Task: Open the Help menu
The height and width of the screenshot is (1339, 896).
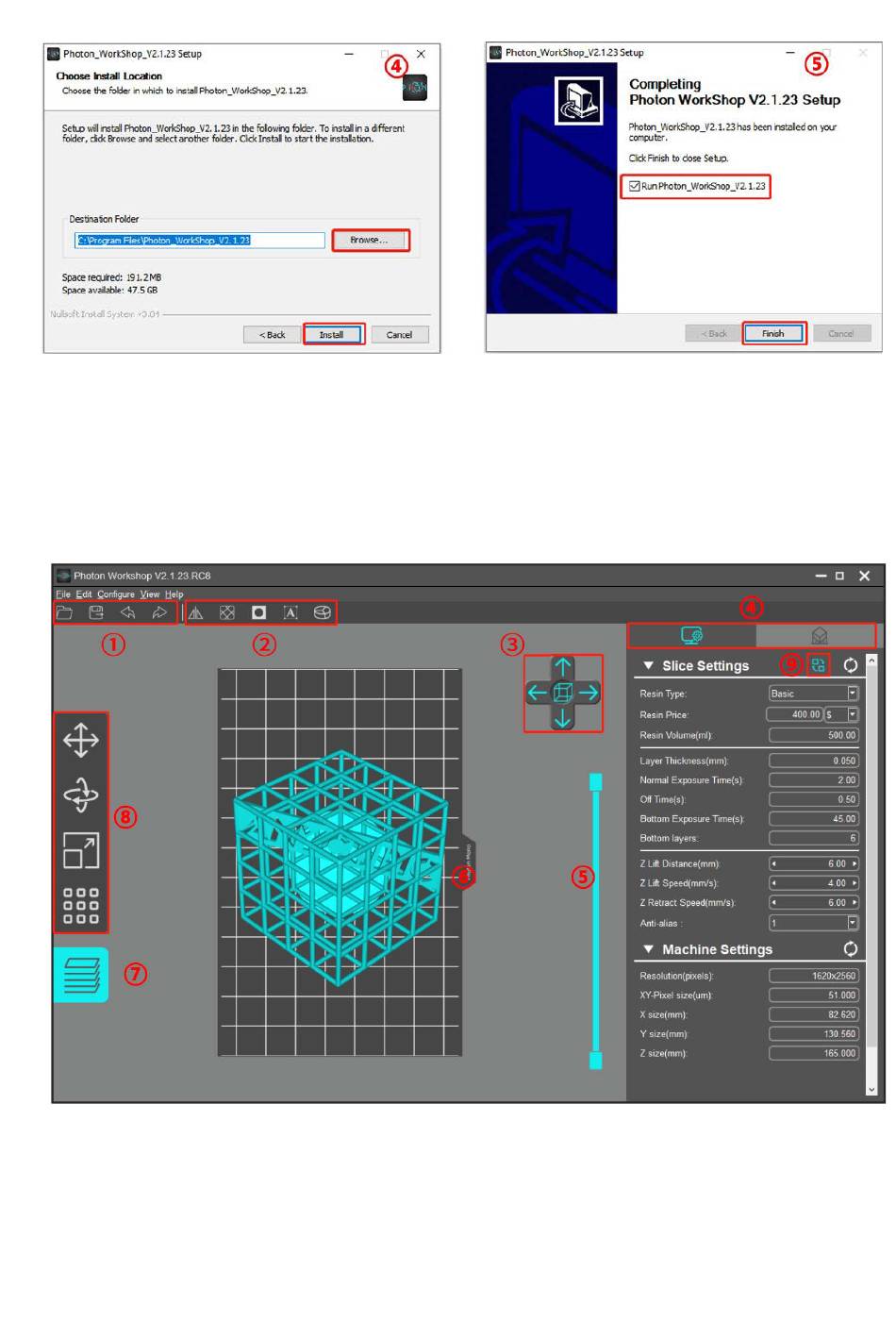Action: click(x=174, y=594)
